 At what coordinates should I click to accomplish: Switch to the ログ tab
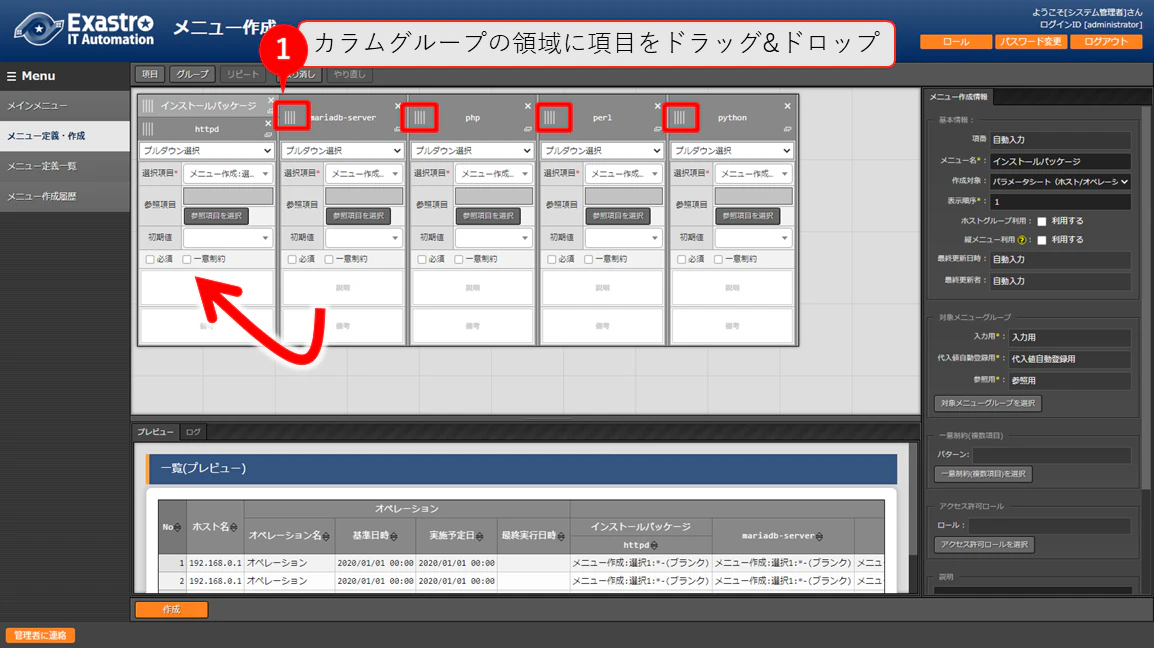click(193, 432)
